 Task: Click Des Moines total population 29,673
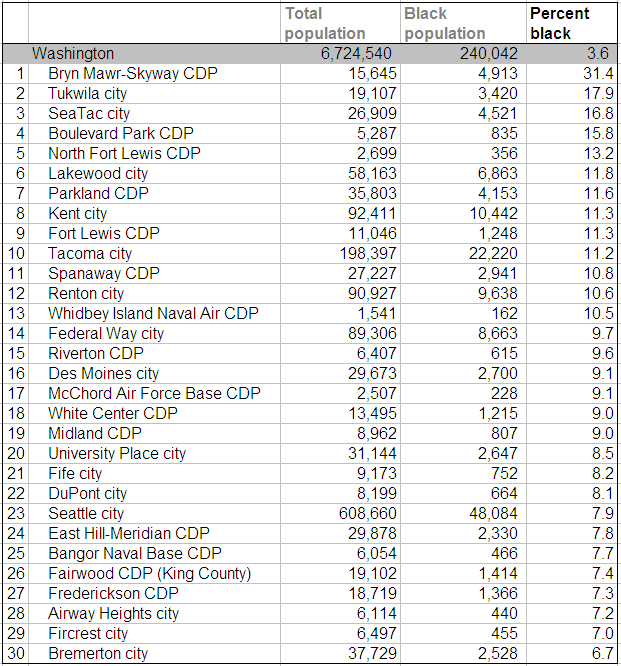(372, 373)
